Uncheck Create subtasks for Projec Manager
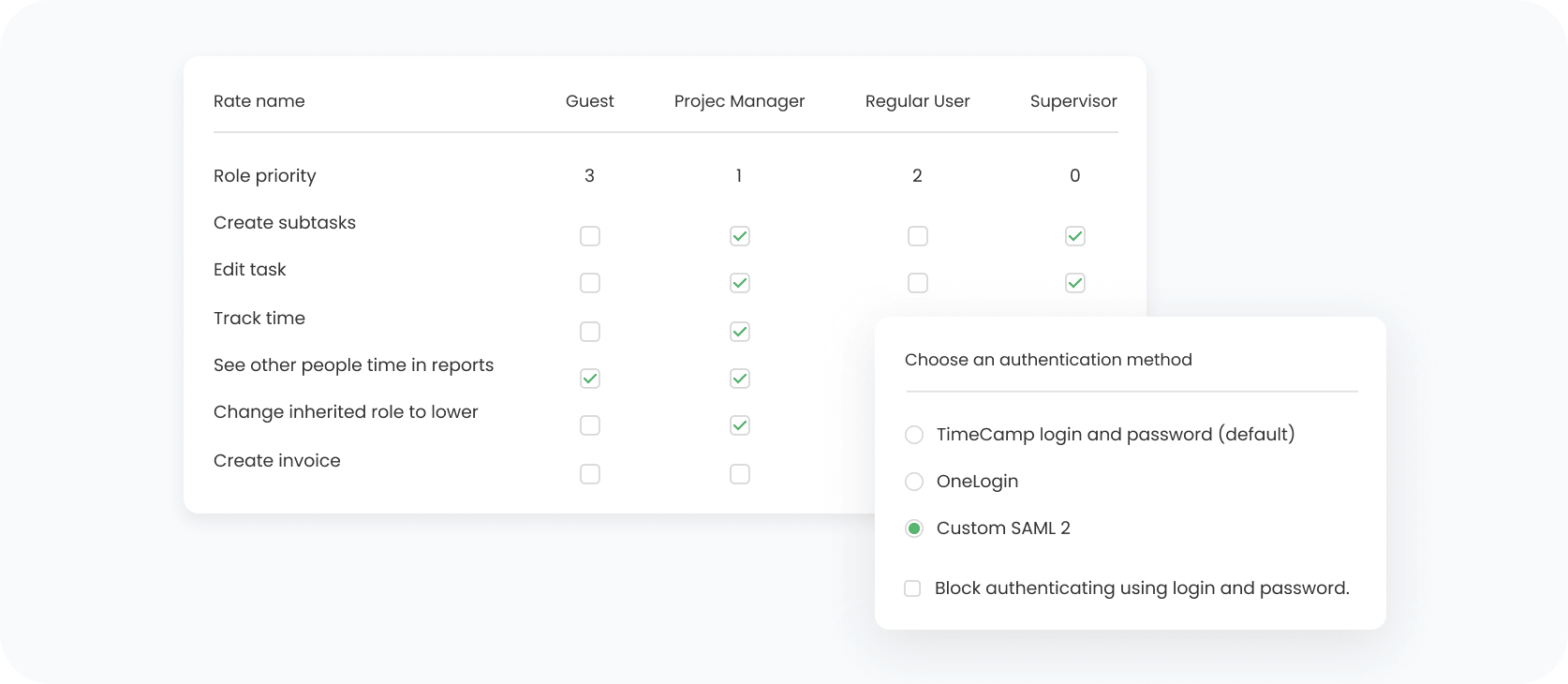The height and width of the screenshot is (684, 1568). (740, 236)
